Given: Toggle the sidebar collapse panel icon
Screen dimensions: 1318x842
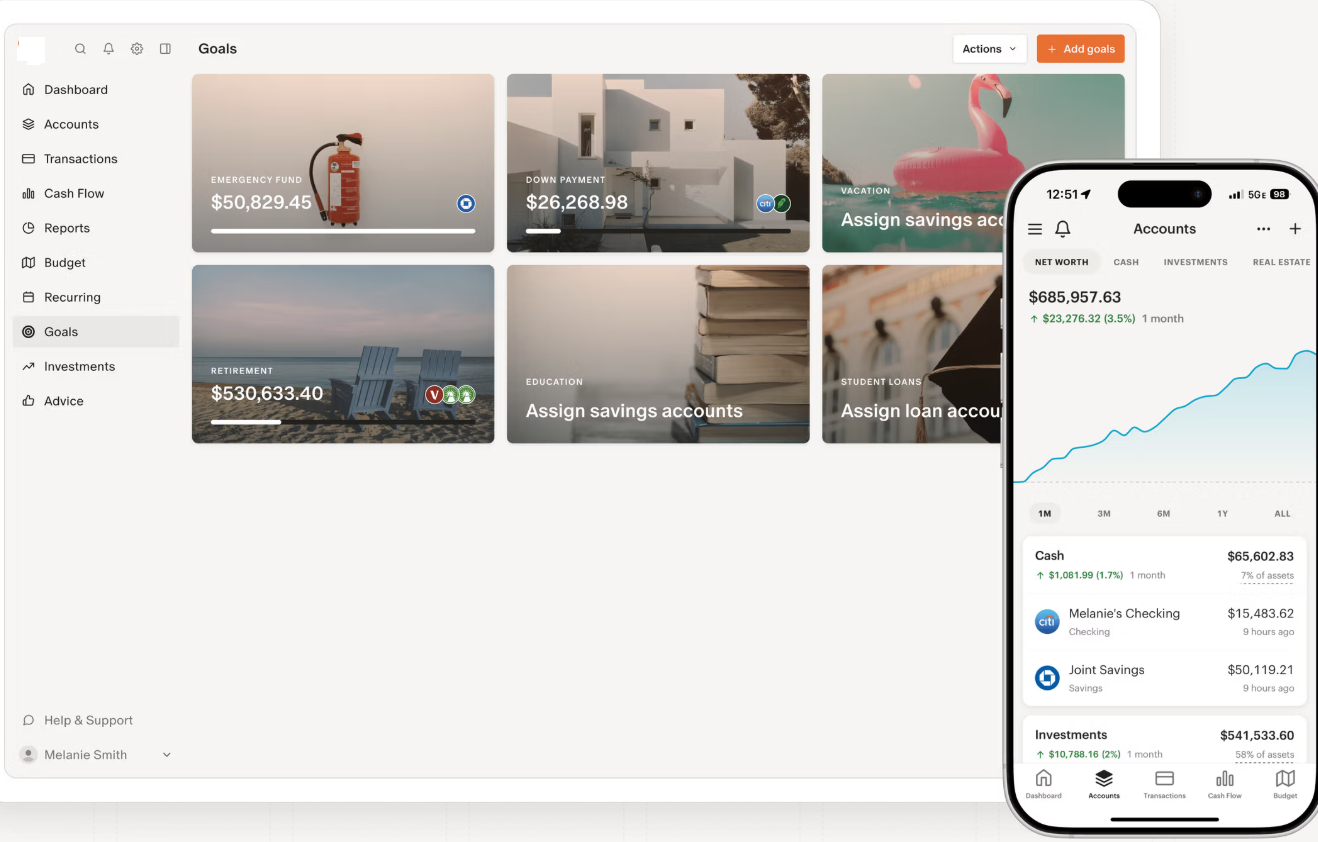Looking at the screenshot, I should coord(165,49).
